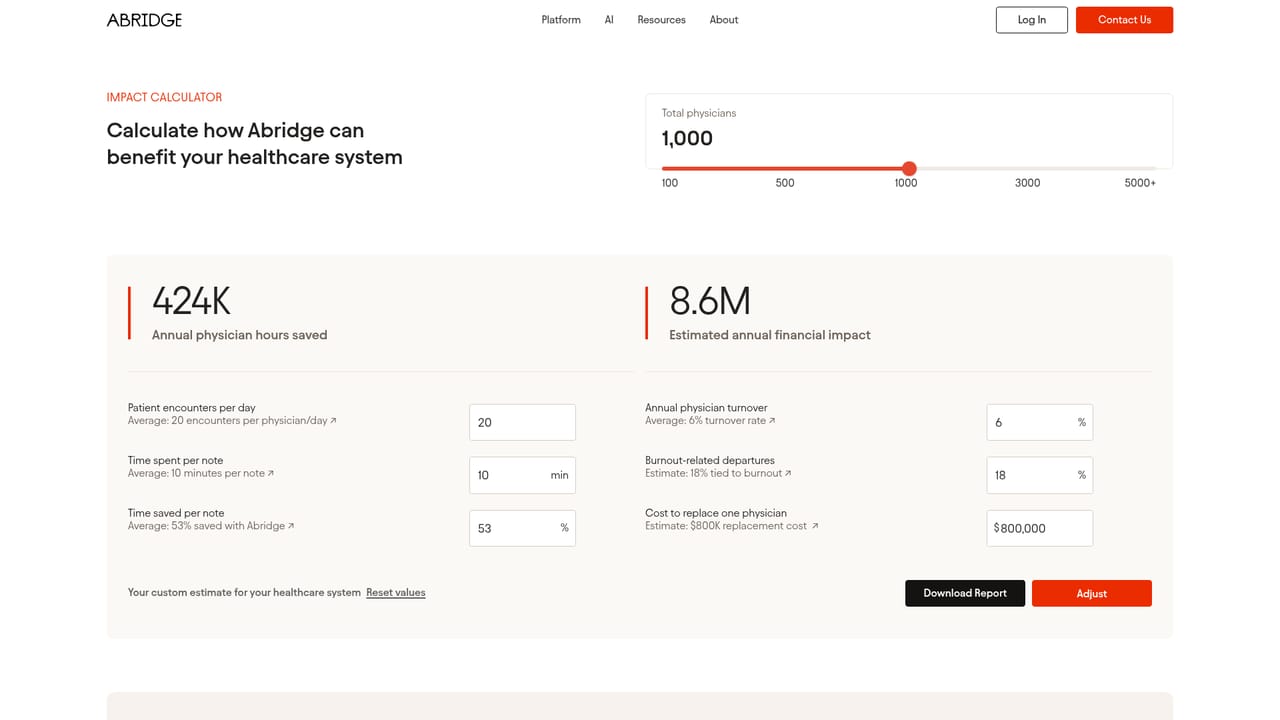Open the AI menu item
The width and height of the screenshot is (1280, 720).
coord(609,20)
